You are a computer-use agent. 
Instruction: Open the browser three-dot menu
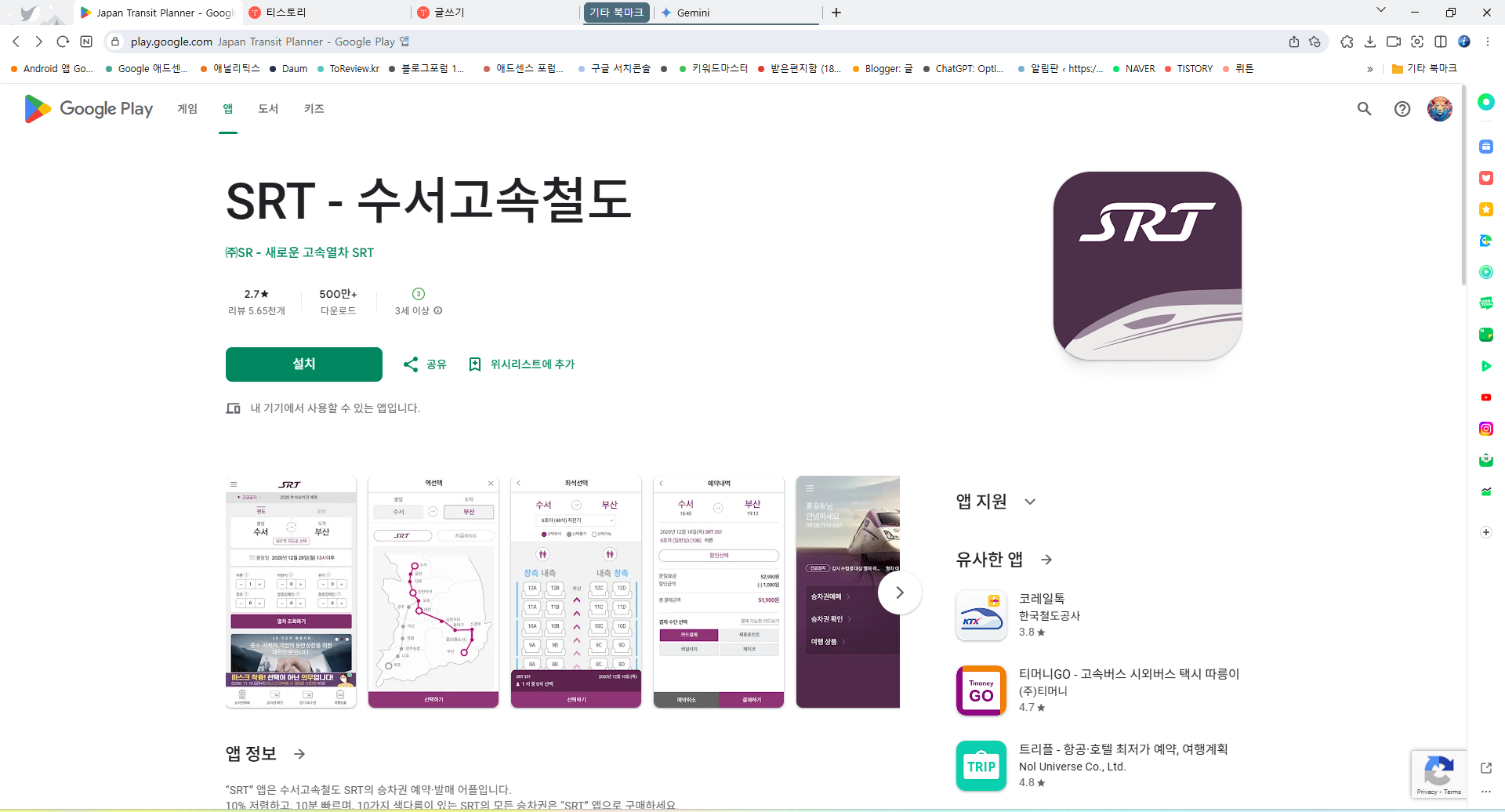pos(1488,42)
